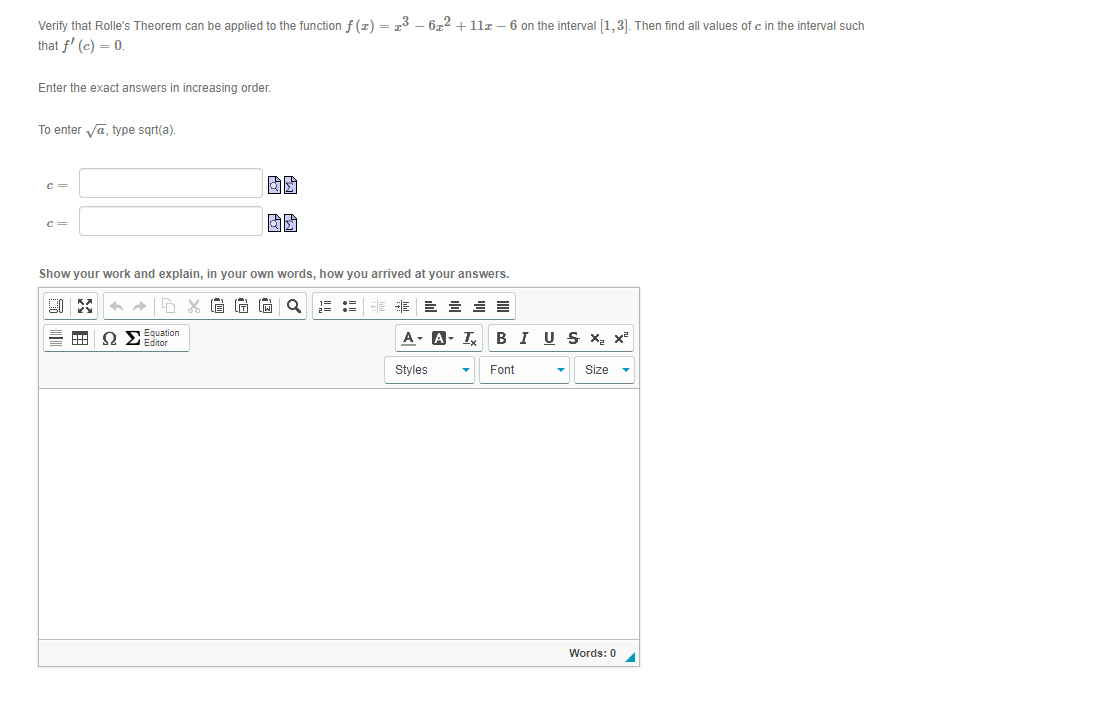Click the Undo arrow
The width and height of the screenshot is (1113, 711).
[115, 306]
